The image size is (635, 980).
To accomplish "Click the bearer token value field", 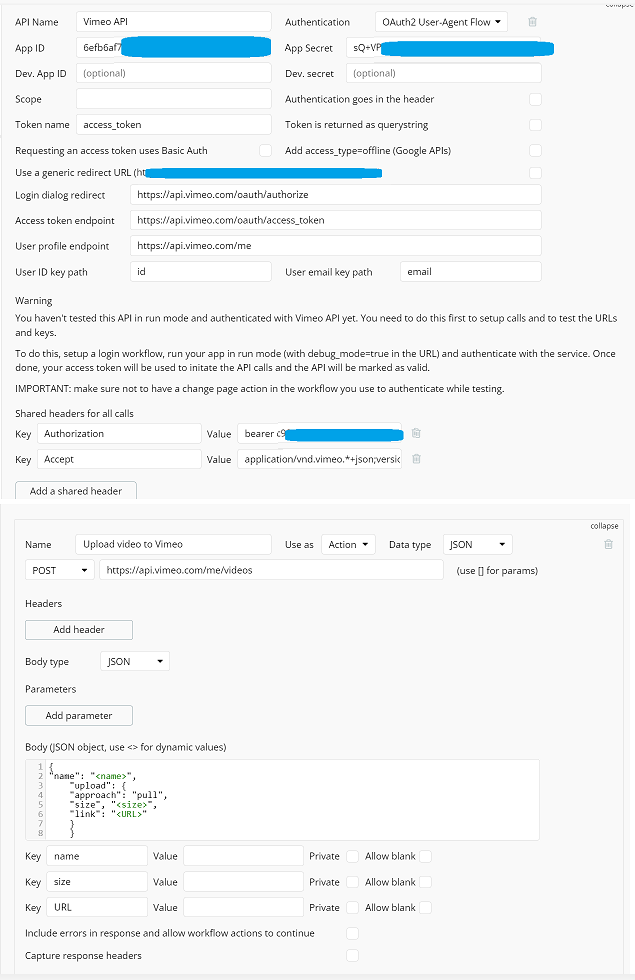I will pyautogui.click(x=319, y=433).
